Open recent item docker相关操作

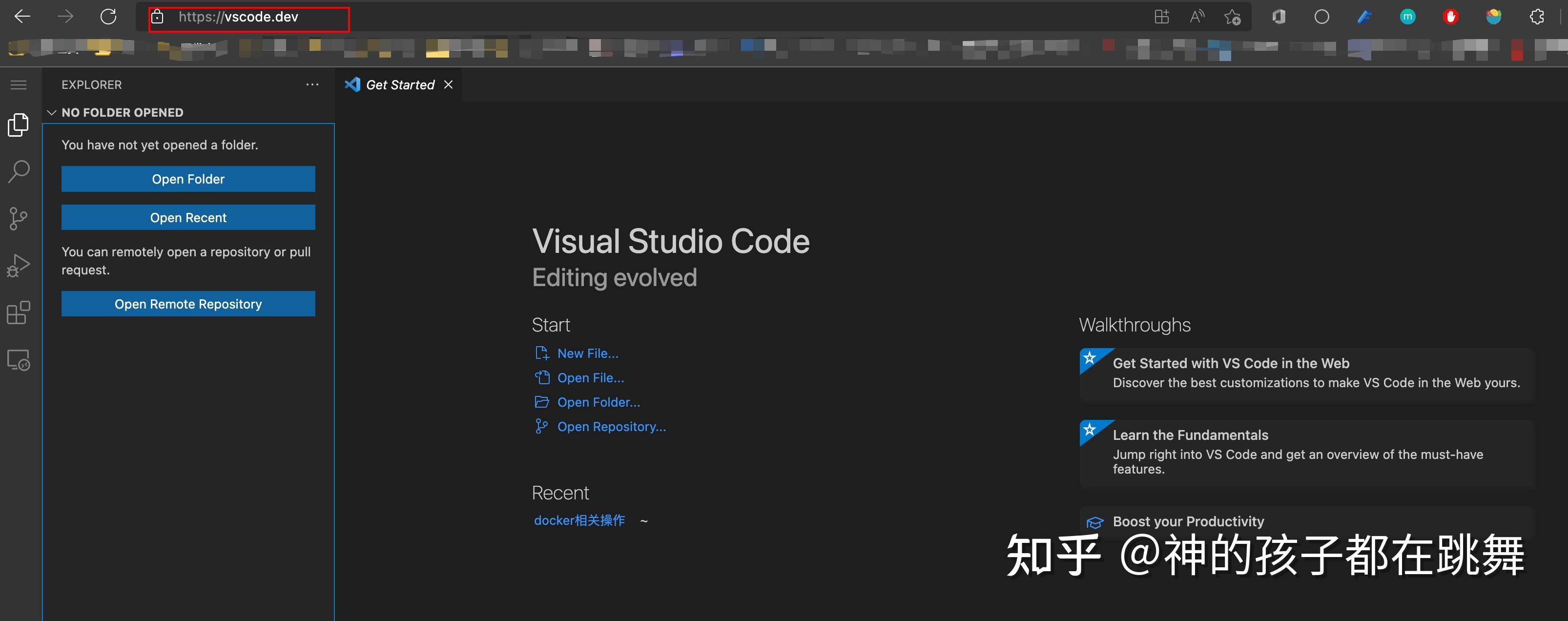pos(579,520)
